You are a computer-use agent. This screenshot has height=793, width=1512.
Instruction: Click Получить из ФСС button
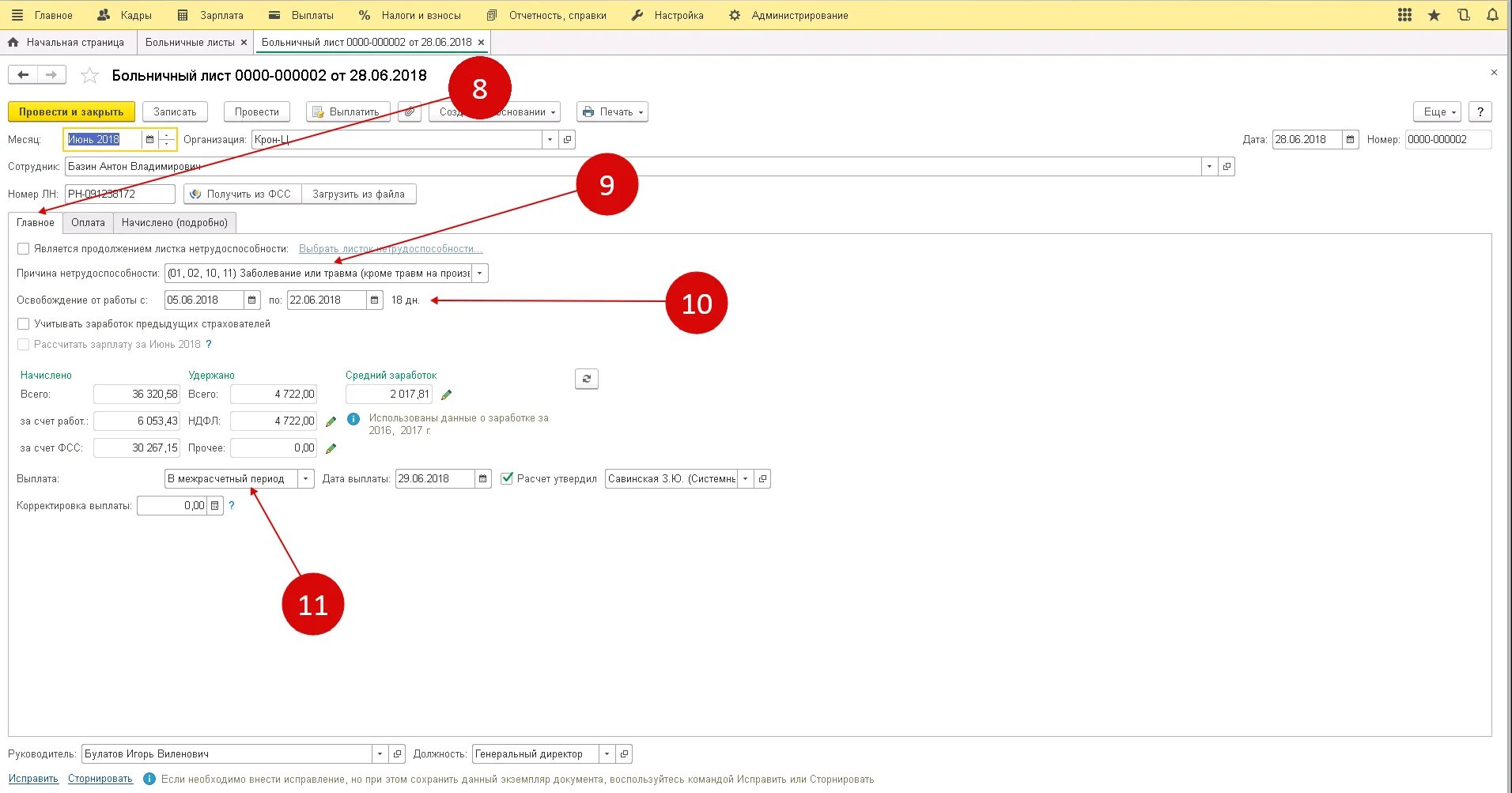point(242,194)
